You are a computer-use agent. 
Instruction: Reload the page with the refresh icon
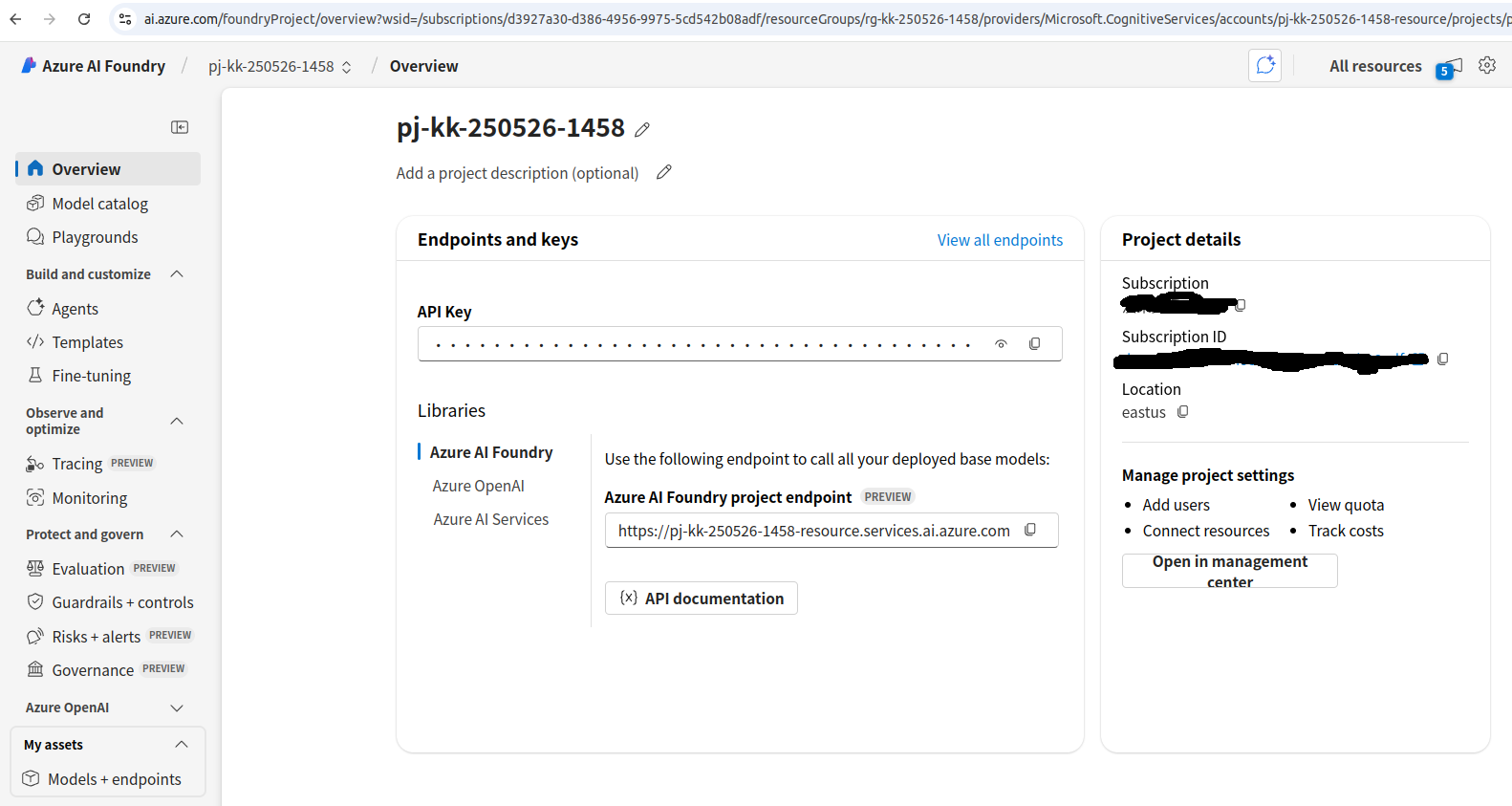(x=84, y=19)
